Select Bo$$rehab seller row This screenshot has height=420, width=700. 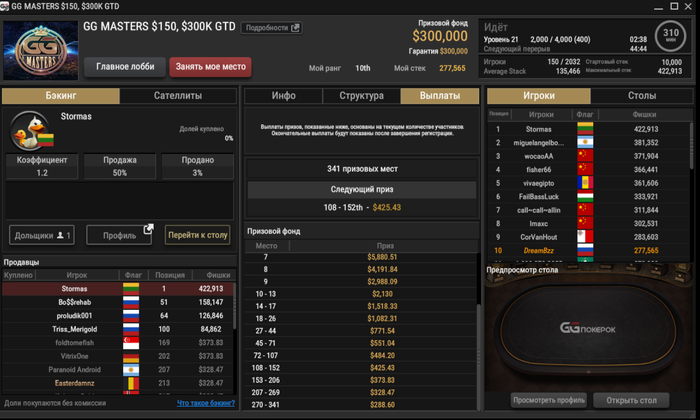[x=118, y=302]
